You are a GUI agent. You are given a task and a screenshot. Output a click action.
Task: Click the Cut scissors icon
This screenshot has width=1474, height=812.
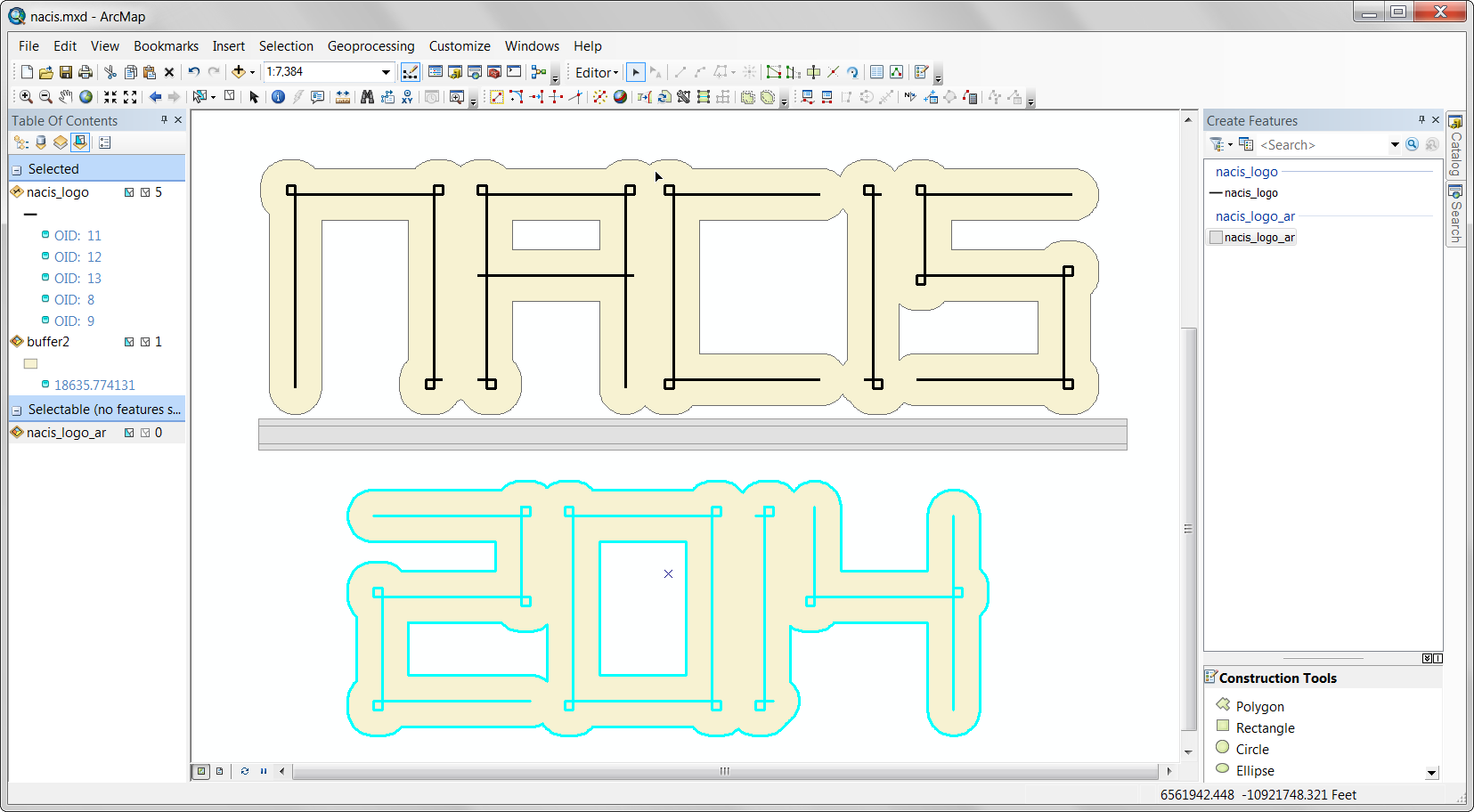pyautogui.click(x=110, y=72)
